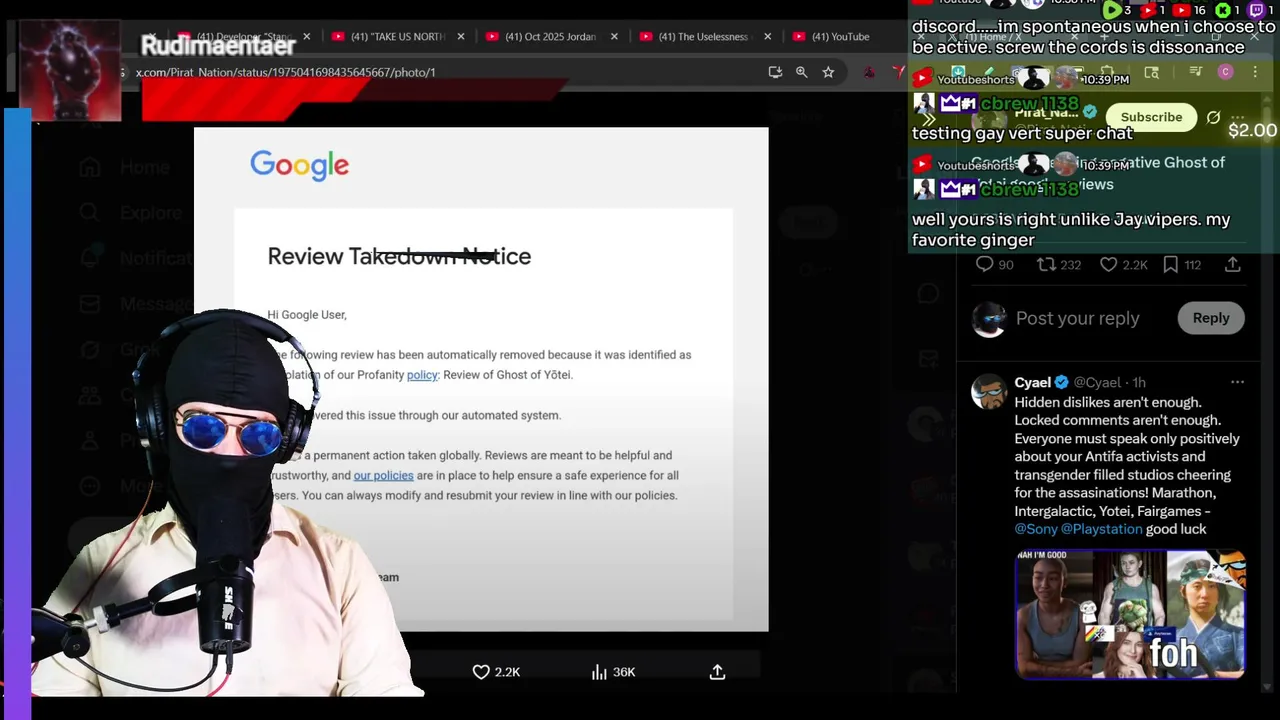The height and width of the screenshot is (720, 1280).
Task: Close the 'Oct 2025 Jordan' tab
Action: click(x=614, y=37)
